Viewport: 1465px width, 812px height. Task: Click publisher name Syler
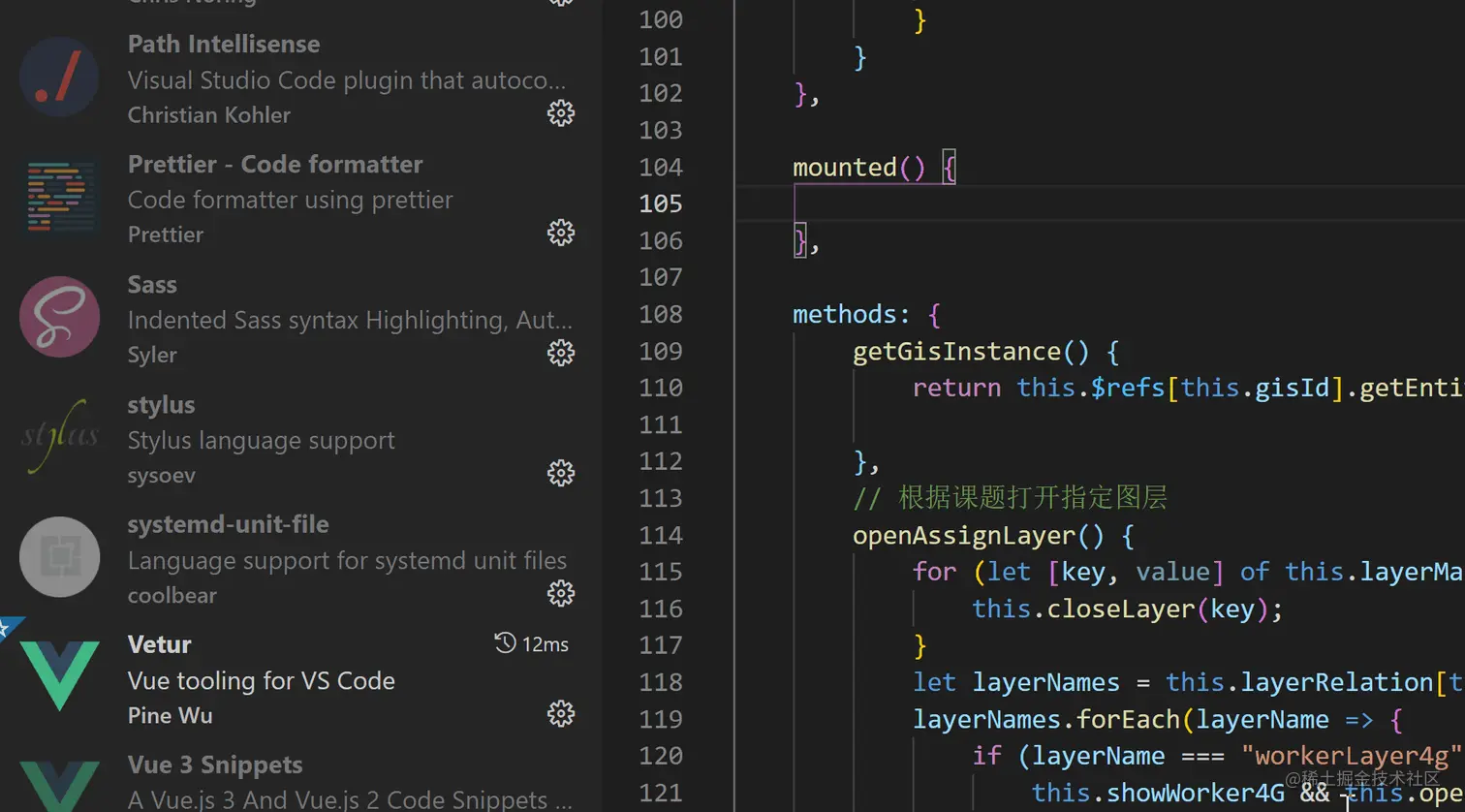(x=152, y=355)
